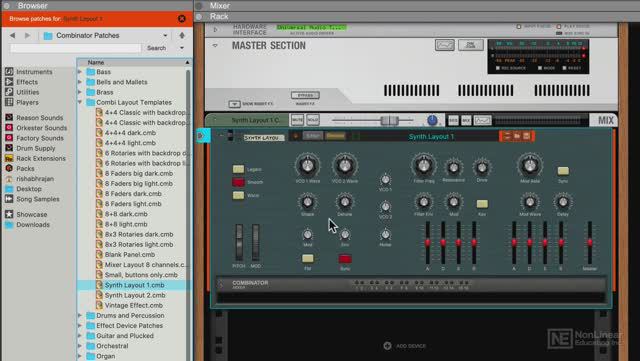Go back in browser history
Screen dimensions: 640x361
tap(12, 36)
